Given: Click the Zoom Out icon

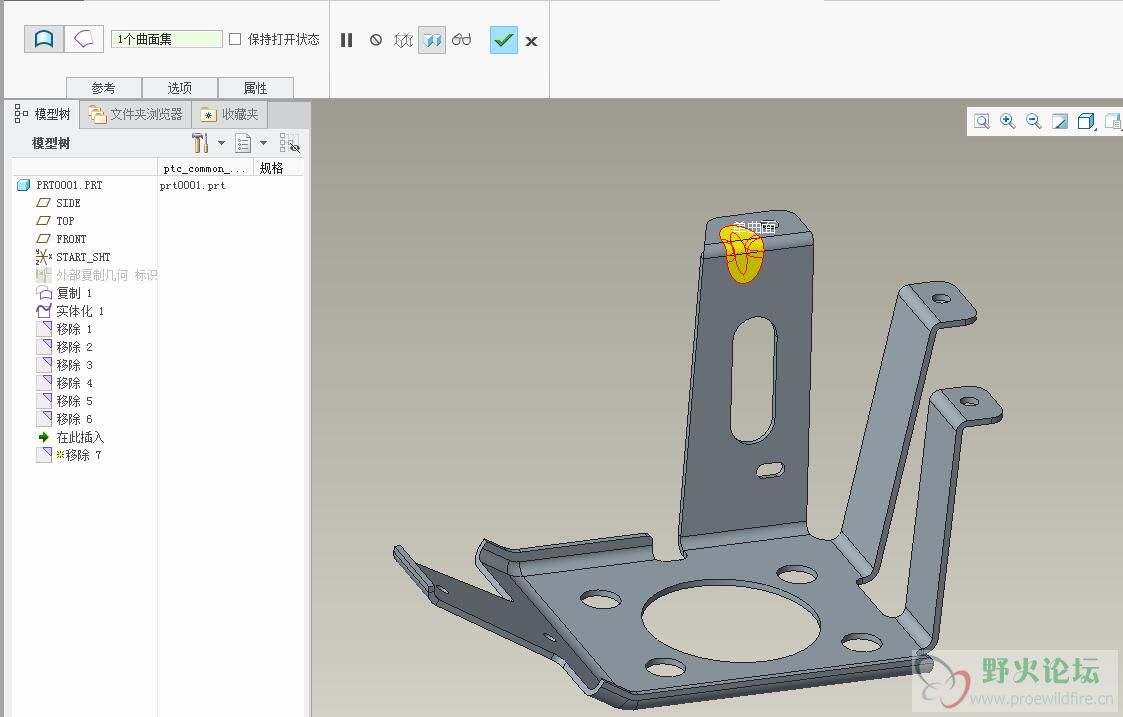Looking at the screenshot, I should [1033, 121].
